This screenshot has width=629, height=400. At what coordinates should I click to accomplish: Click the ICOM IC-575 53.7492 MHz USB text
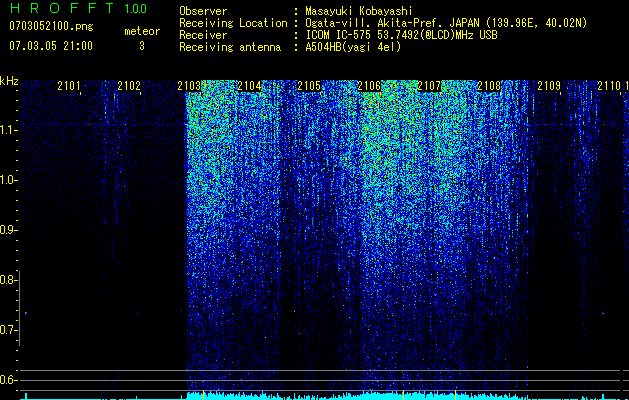click(401, 35)
